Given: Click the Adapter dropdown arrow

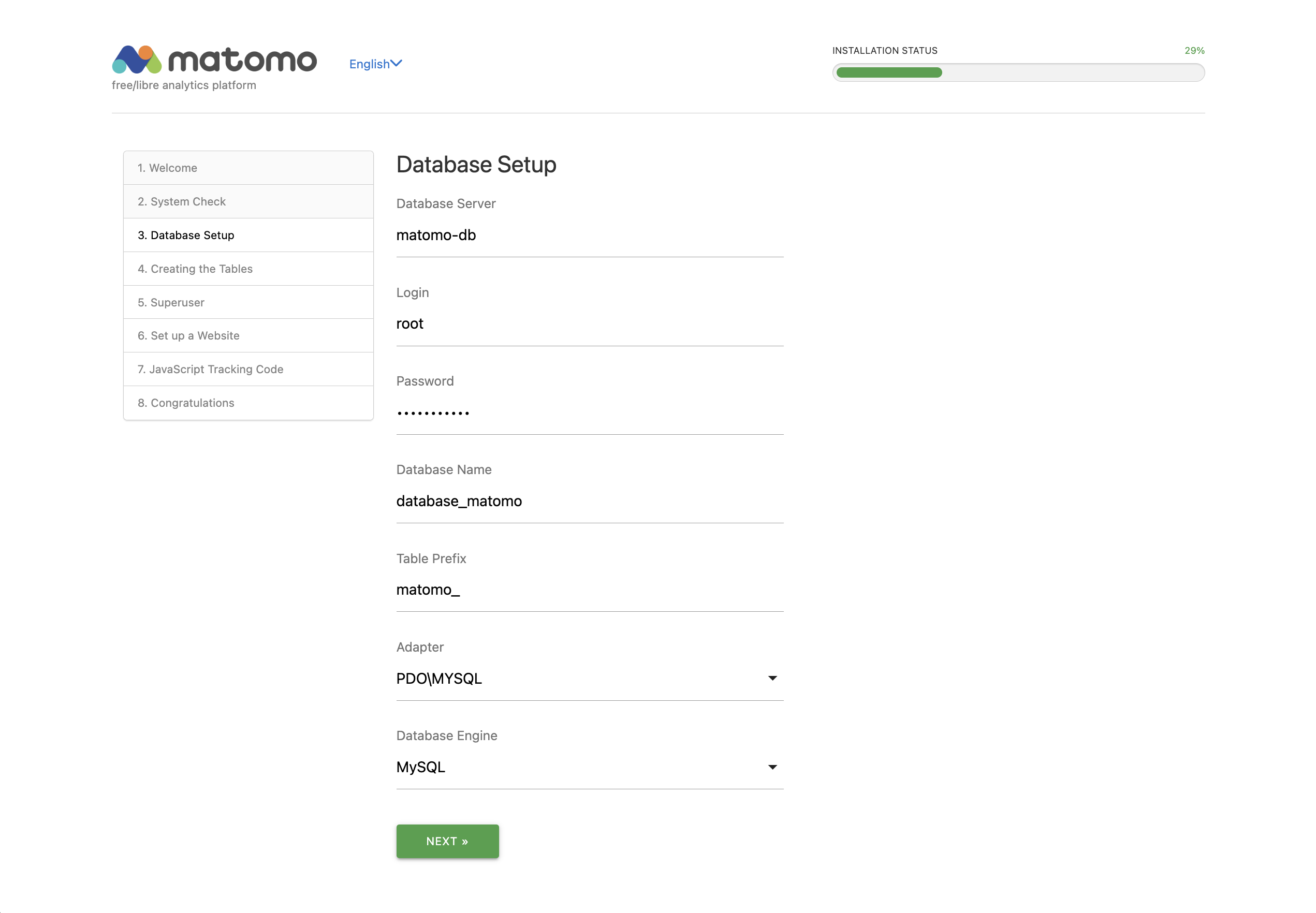Looking at the screenshot, I should click(x=772, y=679).
